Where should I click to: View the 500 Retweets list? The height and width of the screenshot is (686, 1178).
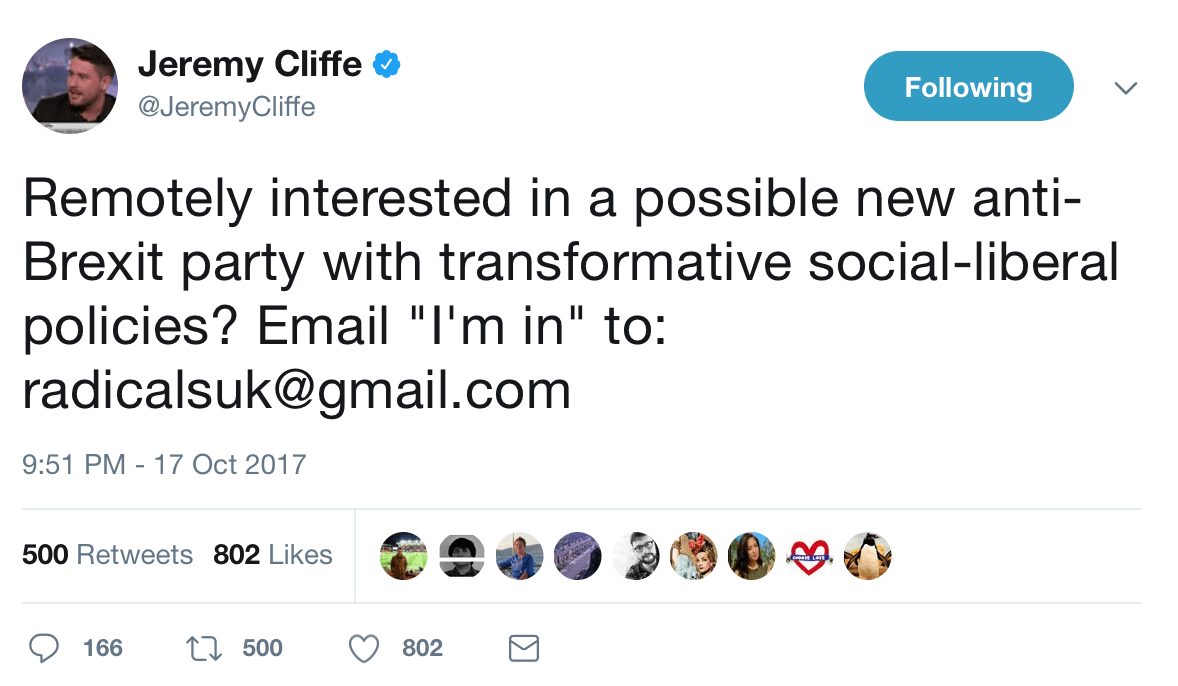(107, 555)
